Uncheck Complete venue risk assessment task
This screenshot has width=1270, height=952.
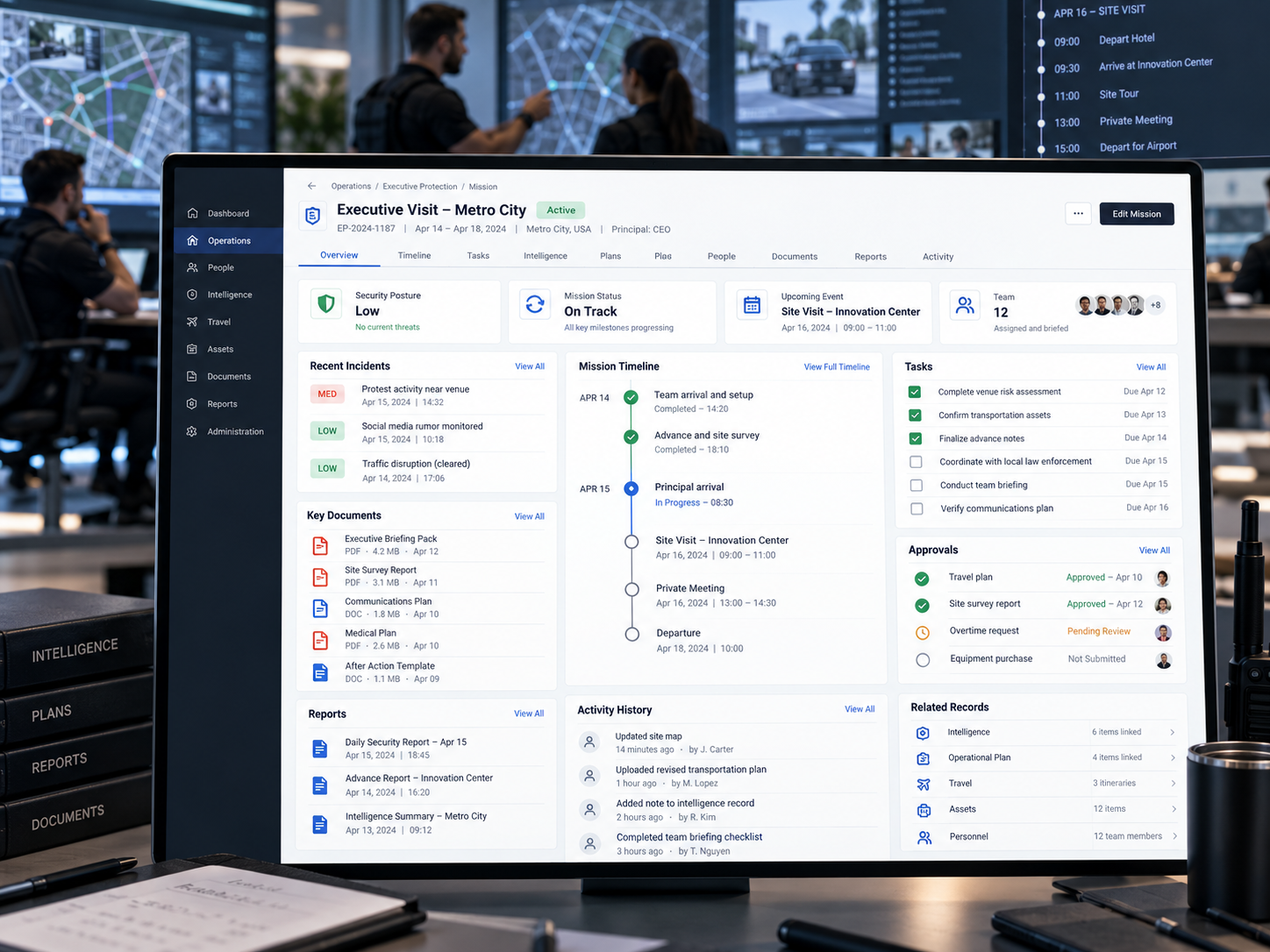(915, 392)
